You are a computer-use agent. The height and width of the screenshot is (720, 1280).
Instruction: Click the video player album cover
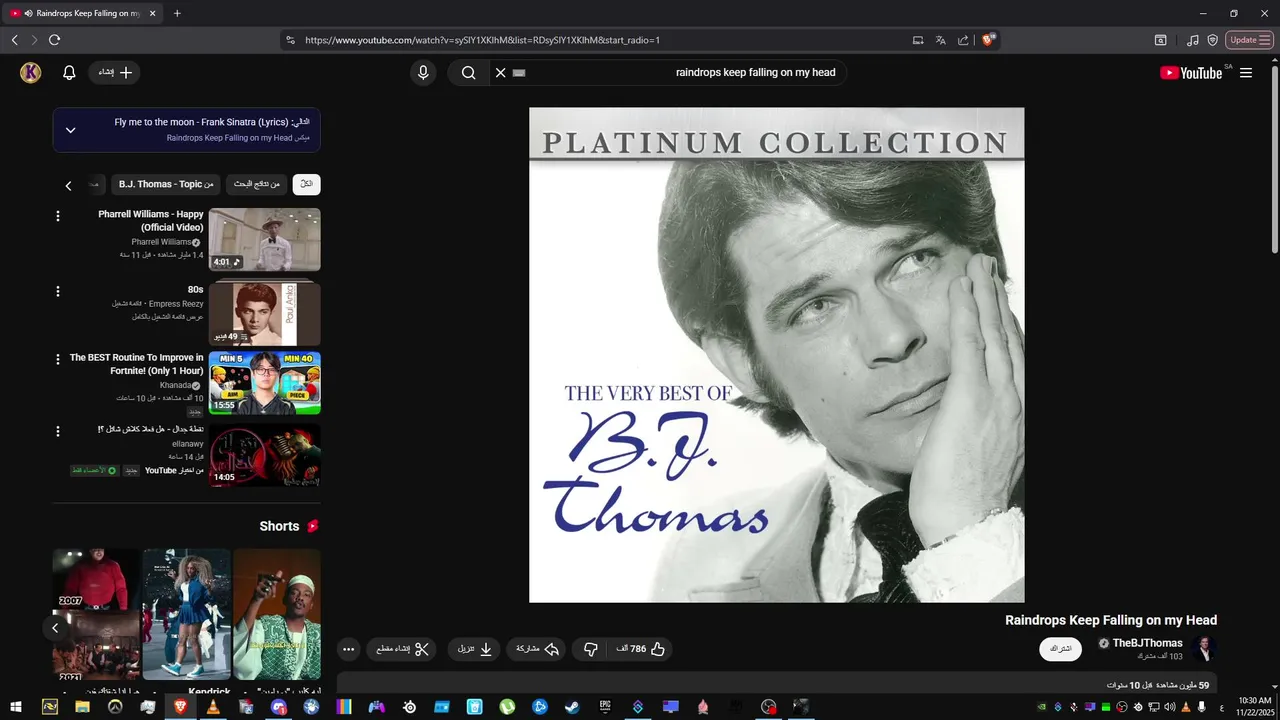(x=776, y=355)
